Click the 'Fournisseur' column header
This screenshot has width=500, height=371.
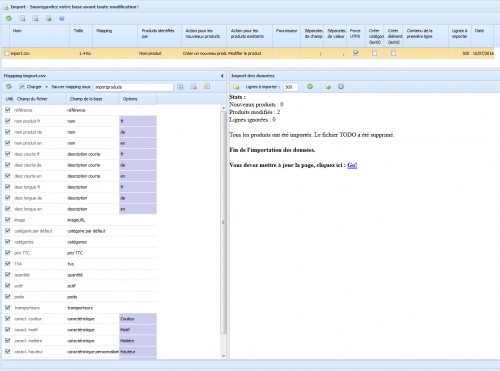point(286,36)
